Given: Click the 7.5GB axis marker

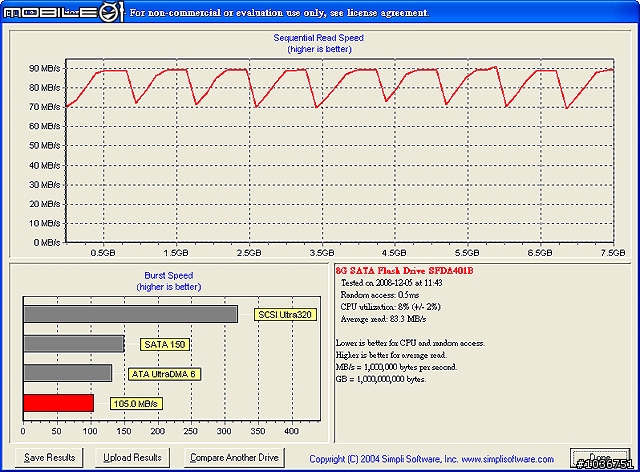Looking at the screenshot, I should [x=613, y=253].
